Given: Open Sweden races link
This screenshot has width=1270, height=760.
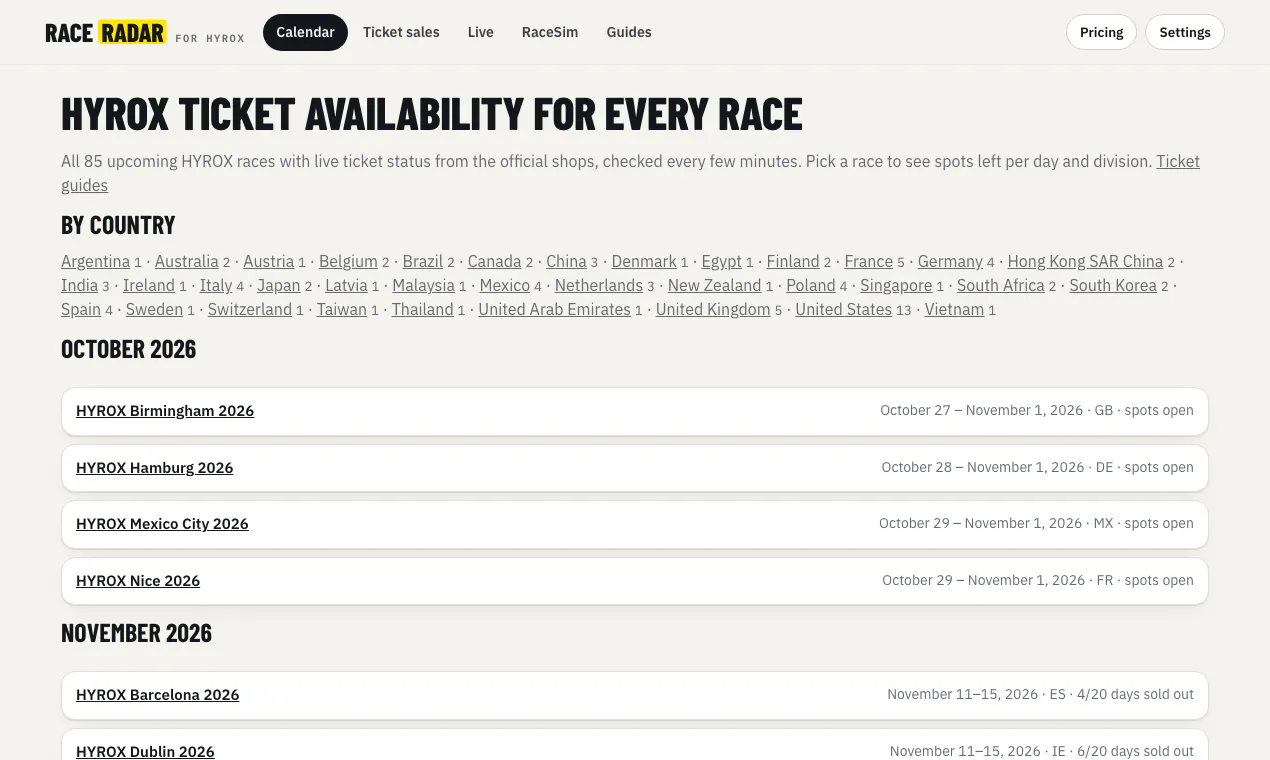Looking at the screenshot, I should pyautogui.click(x=154, y=309).
